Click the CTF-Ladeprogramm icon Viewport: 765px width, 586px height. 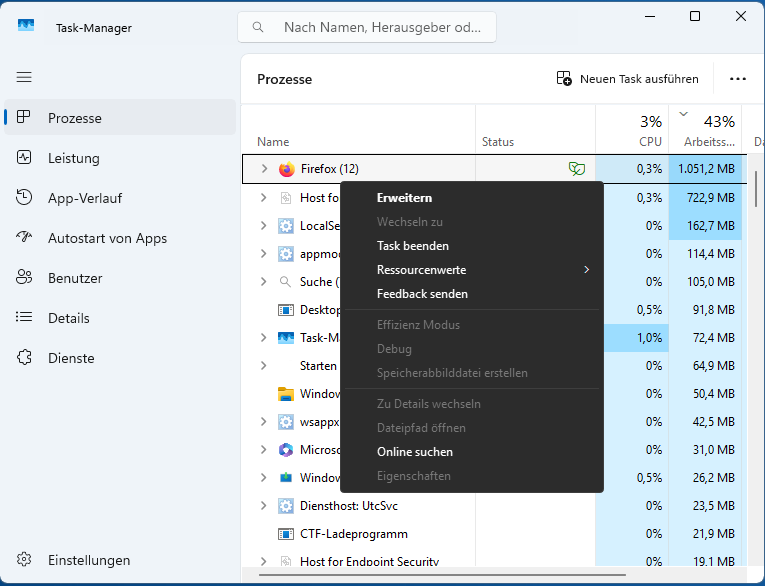click(285, 534)
